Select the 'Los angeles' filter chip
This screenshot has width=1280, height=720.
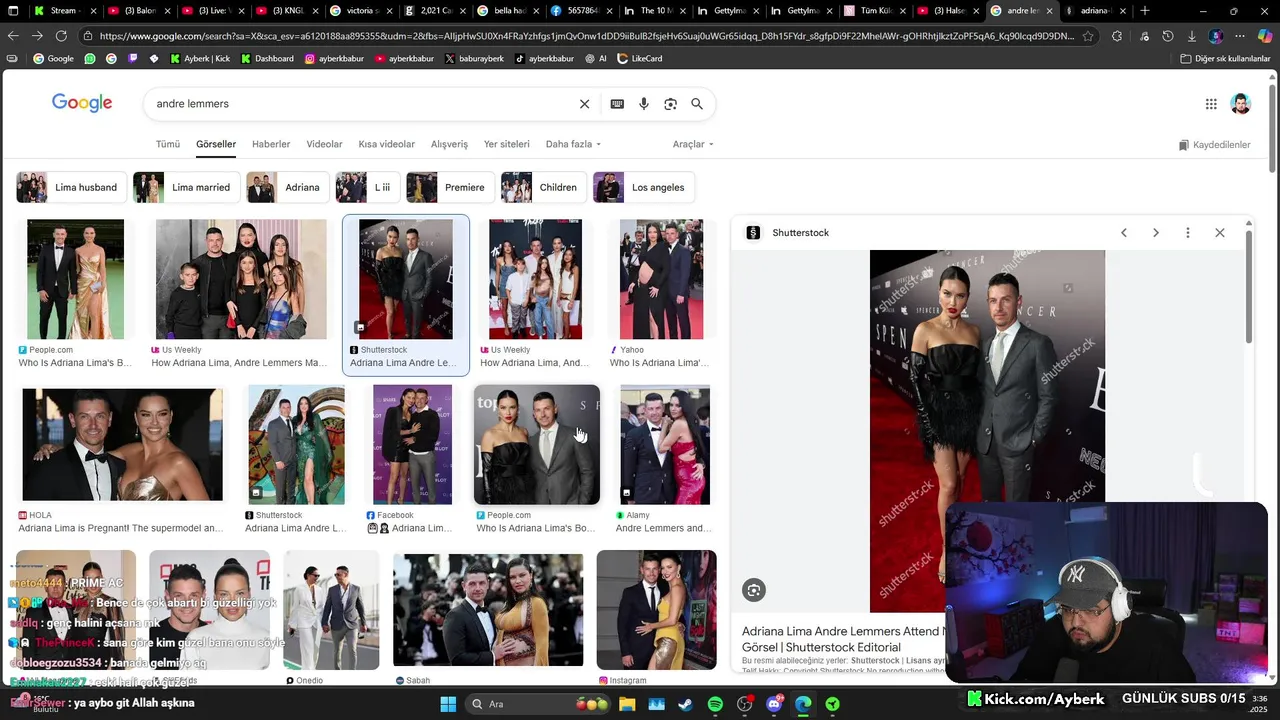pyautogui.click(x=645, y=187)
